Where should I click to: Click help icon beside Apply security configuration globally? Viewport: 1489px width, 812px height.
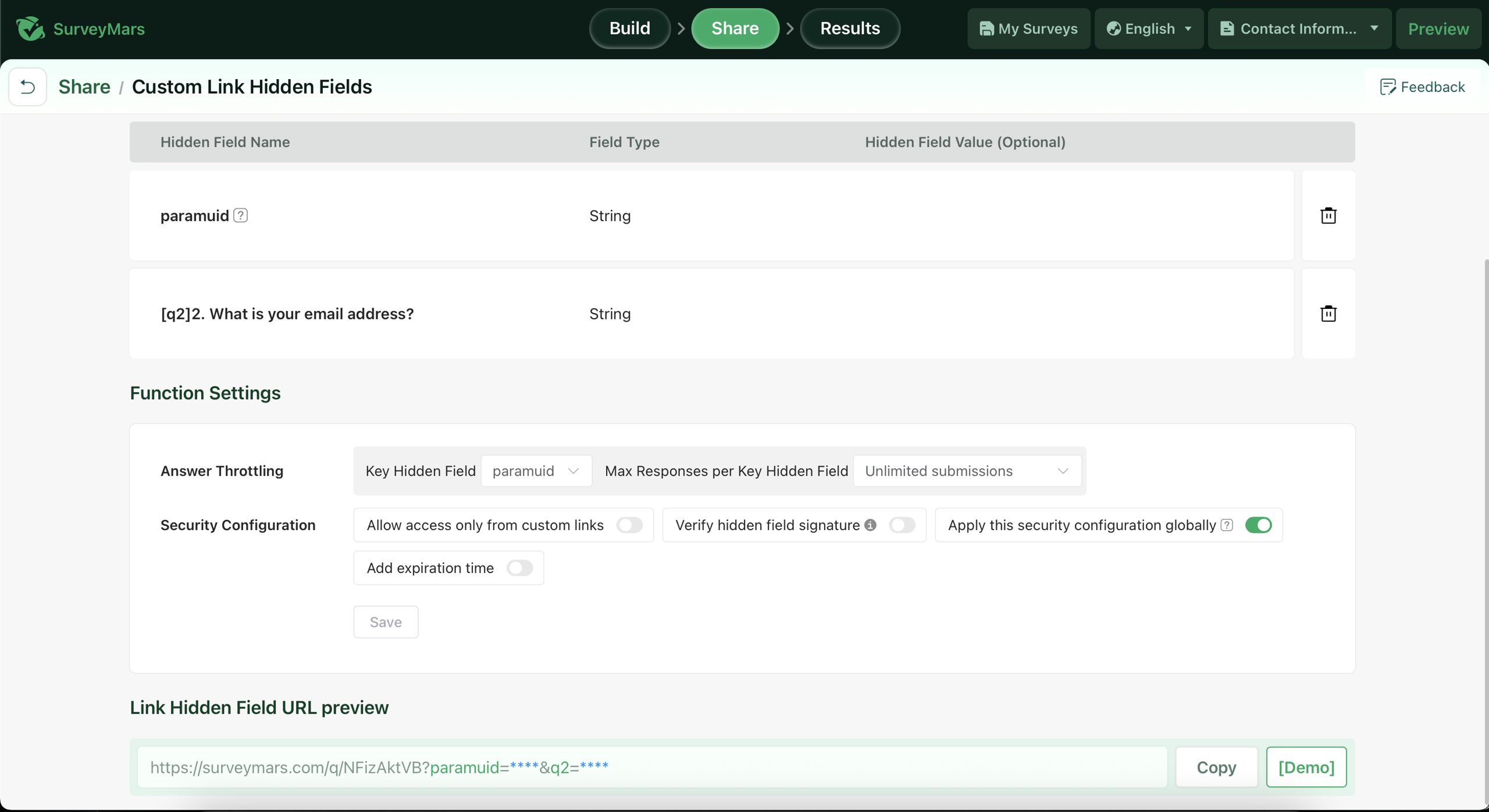pyautogui.click(x=1227, y=525)
